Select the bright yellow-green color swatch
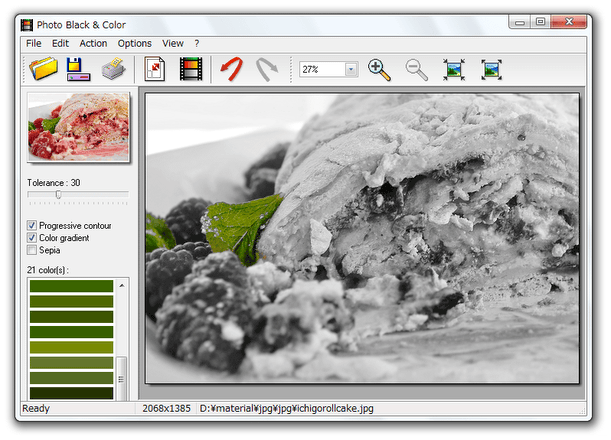The image size is (611, 440). tap(71, 347)
